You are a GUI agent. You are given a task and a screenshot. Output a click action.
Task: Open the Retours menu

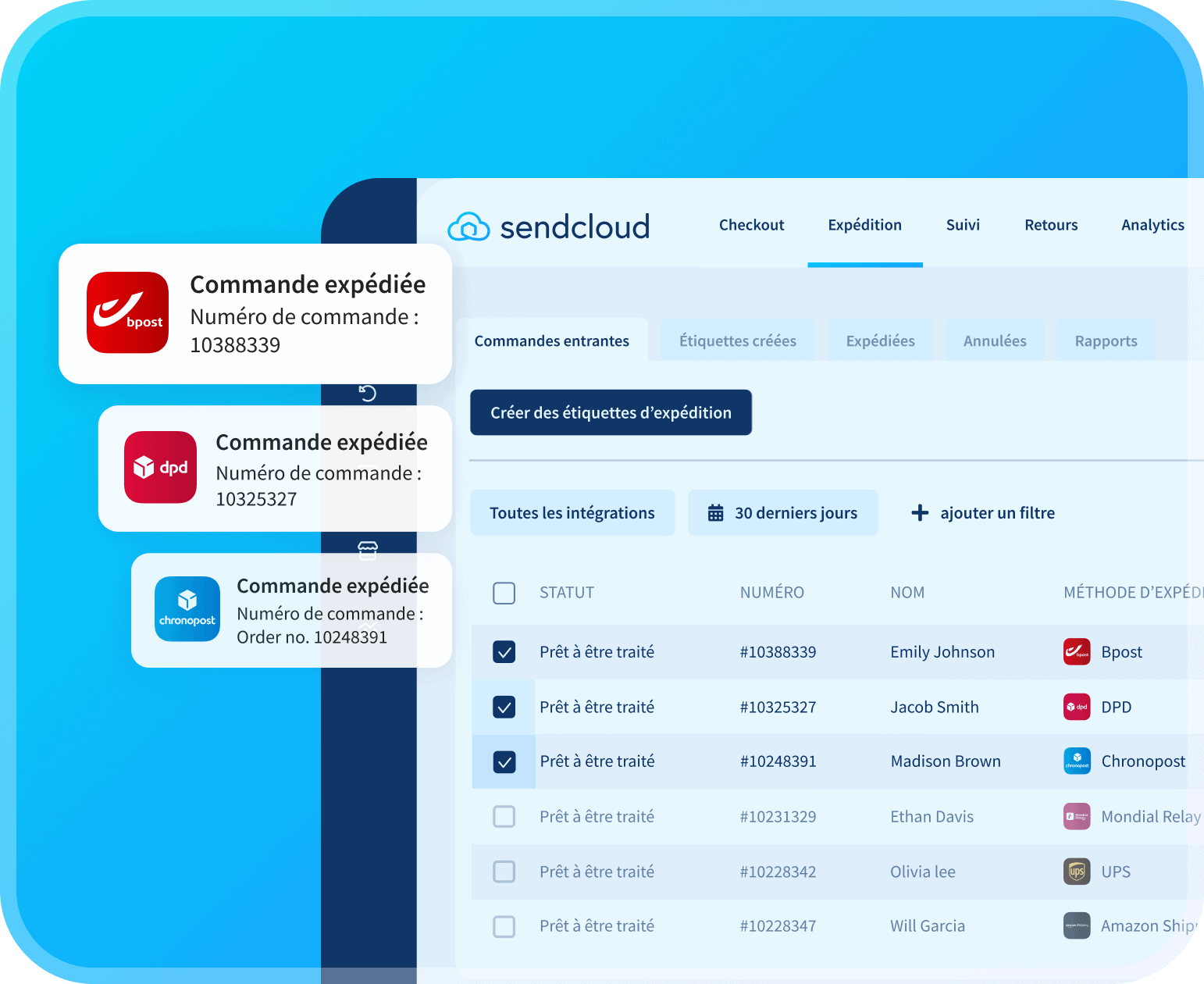[x=1051, y=225]
